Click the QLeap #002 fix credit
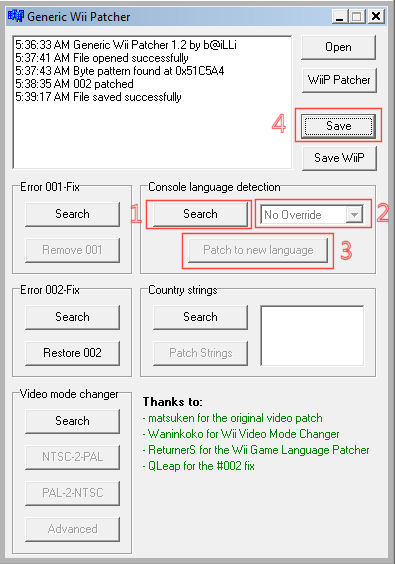The width and height of the screenshot is (395, 564). pos(199,466)
